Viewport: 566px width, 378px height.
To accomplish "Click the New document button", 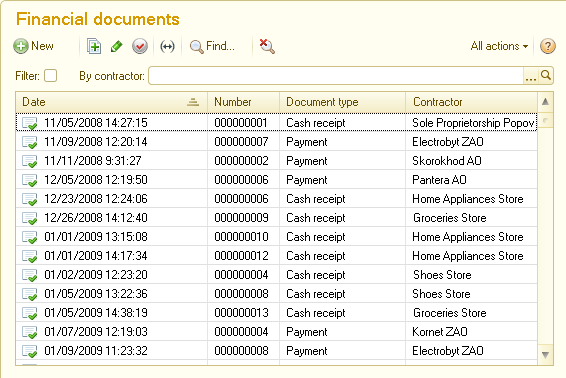I will point(34,46).
